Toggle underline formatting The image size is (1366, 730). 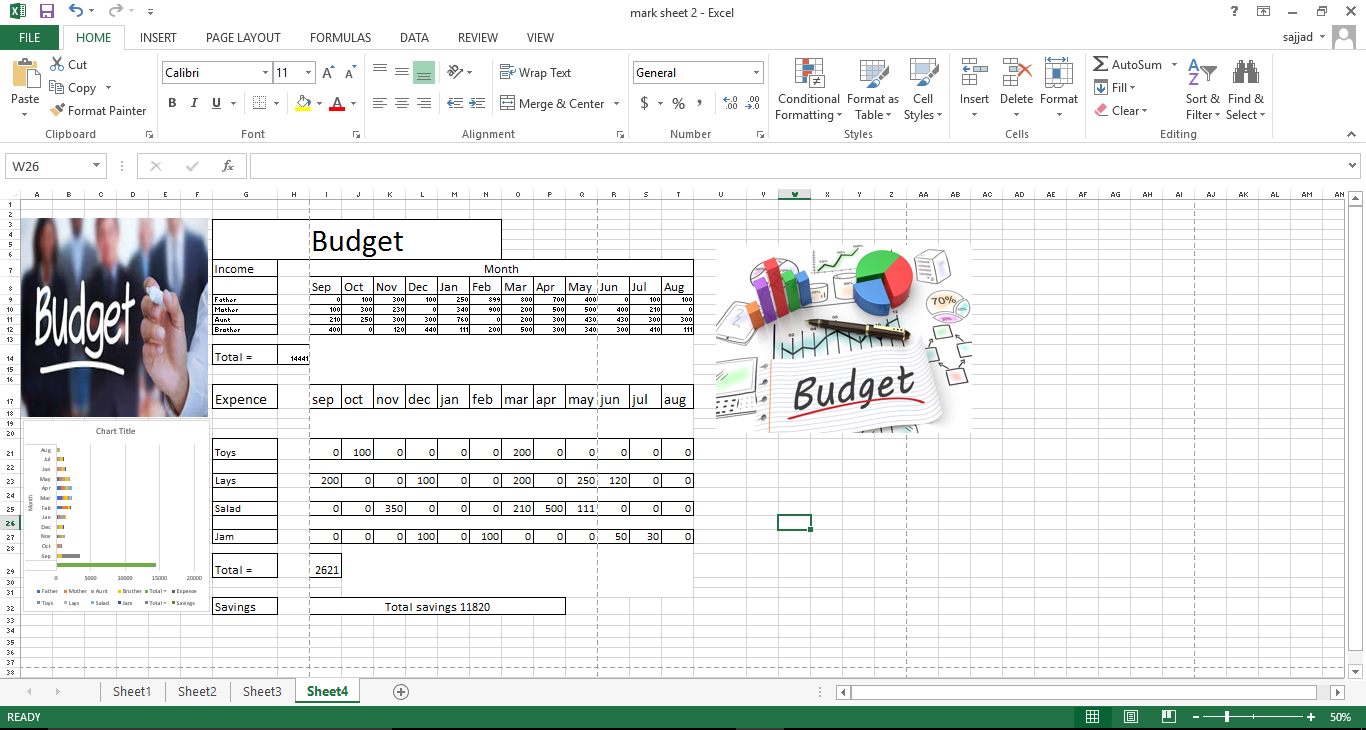213,103
